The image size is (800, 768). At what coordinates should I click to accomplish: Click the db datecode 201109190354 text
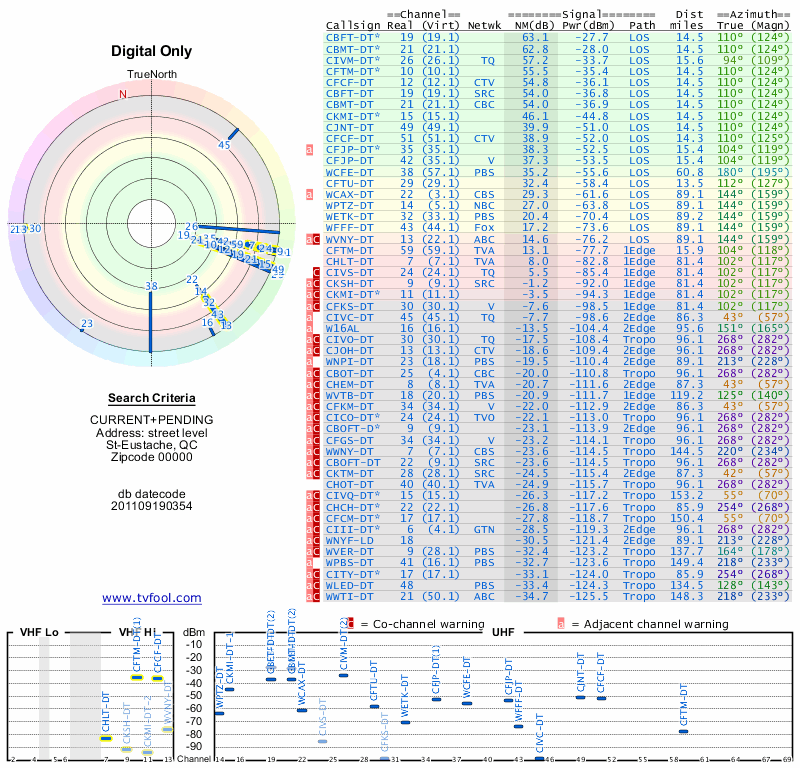[x=152, y=500]
